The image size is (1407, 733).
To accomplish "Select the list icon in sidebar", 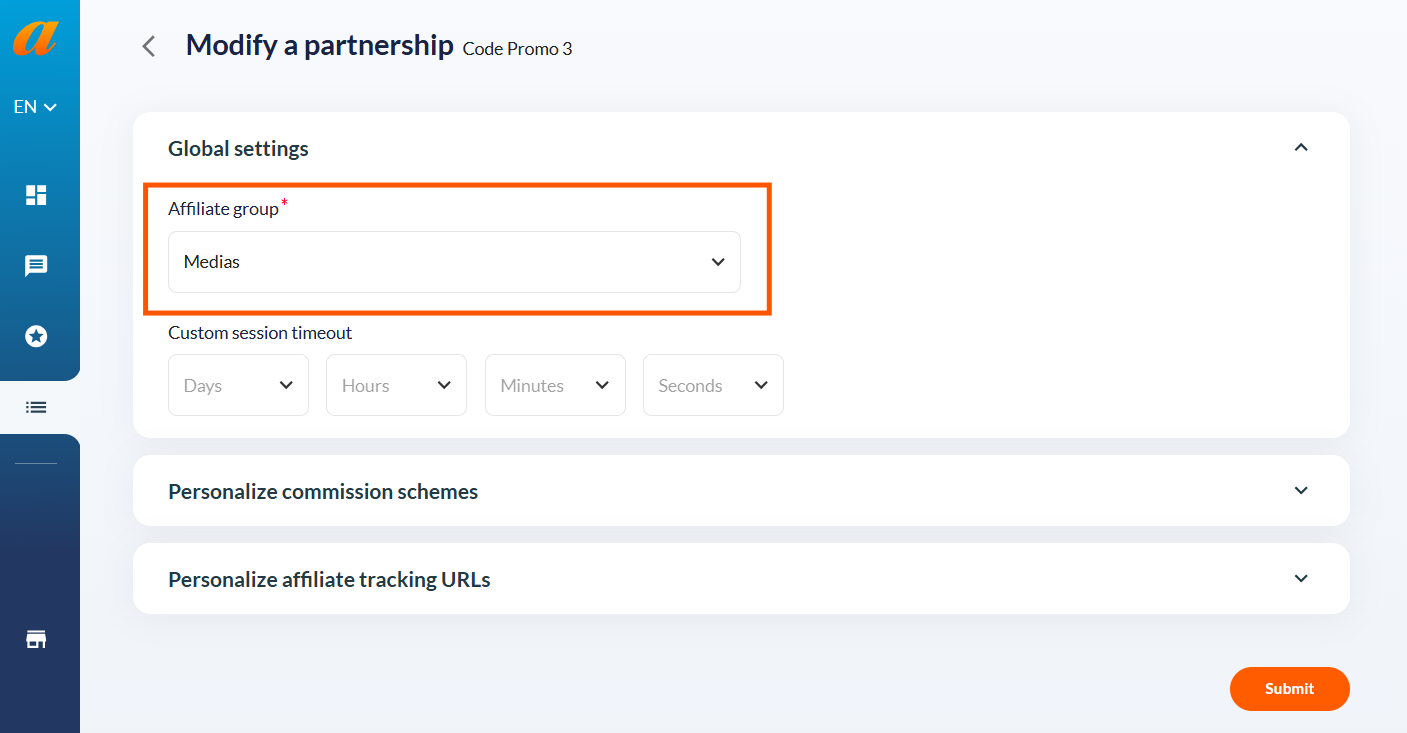I will point(36,407).
